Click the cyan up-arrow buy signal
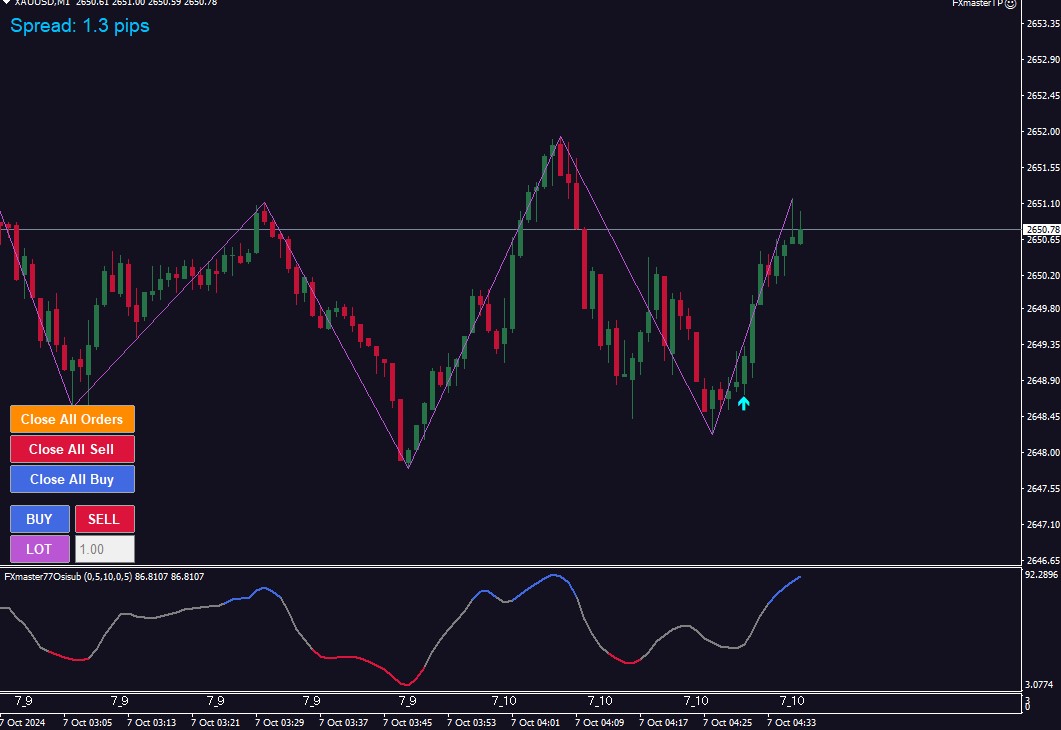The height and width of the screenshot is (730, 1061). pyautogui.click(x=743, y=403)
